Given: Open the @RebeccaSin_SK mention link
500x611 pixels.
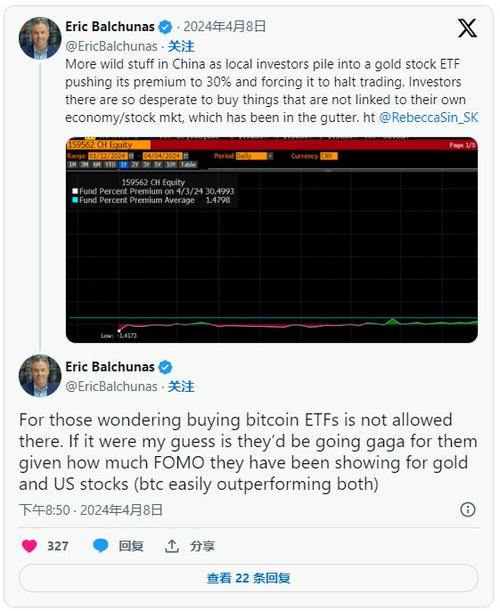Looking at the screenshot, I should coord(429,117).
